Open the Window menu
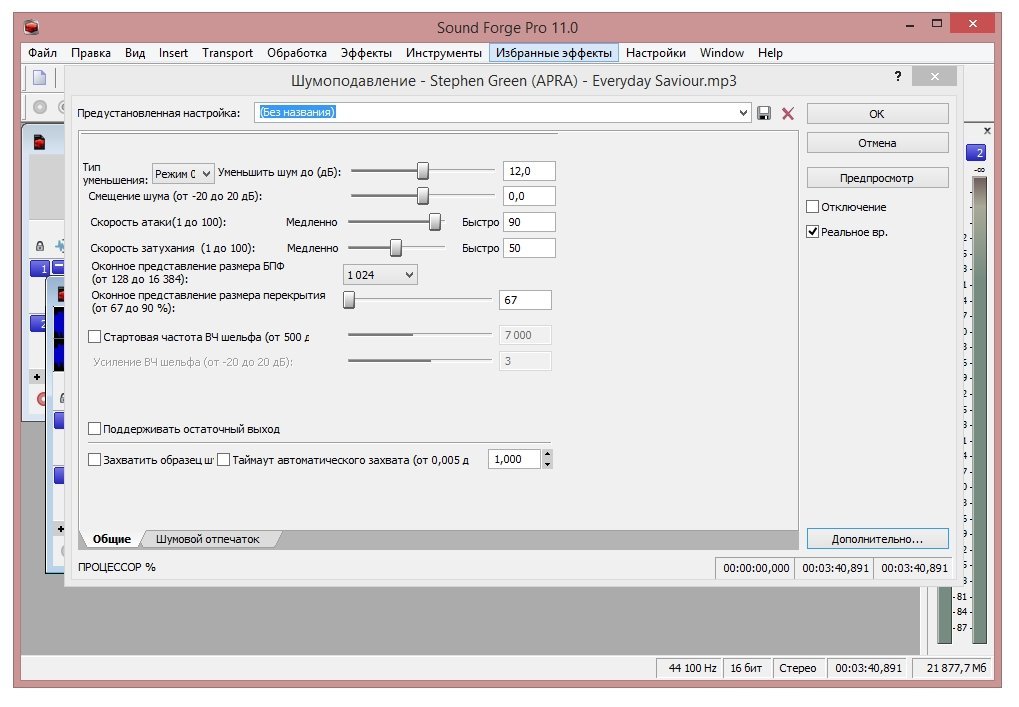Screen dimensions: 1019x707 tap(722, 53)
